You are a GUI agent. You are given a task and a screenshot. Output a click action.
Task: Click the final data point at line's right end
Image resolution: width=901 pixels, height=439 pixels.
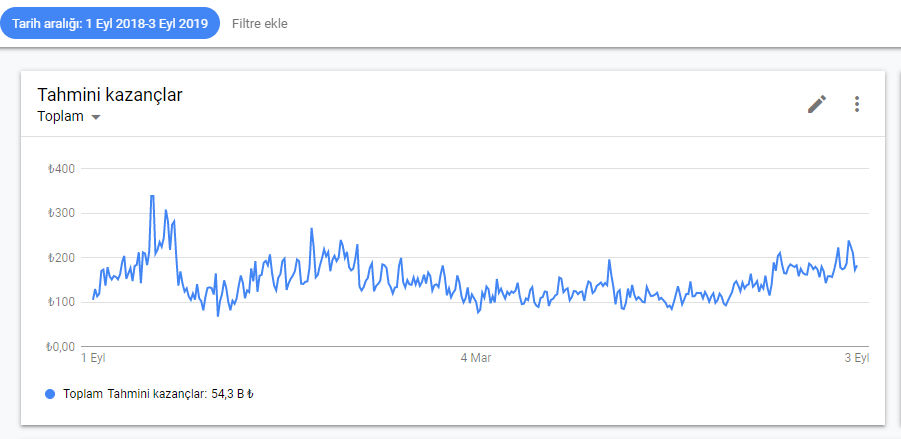857,266
